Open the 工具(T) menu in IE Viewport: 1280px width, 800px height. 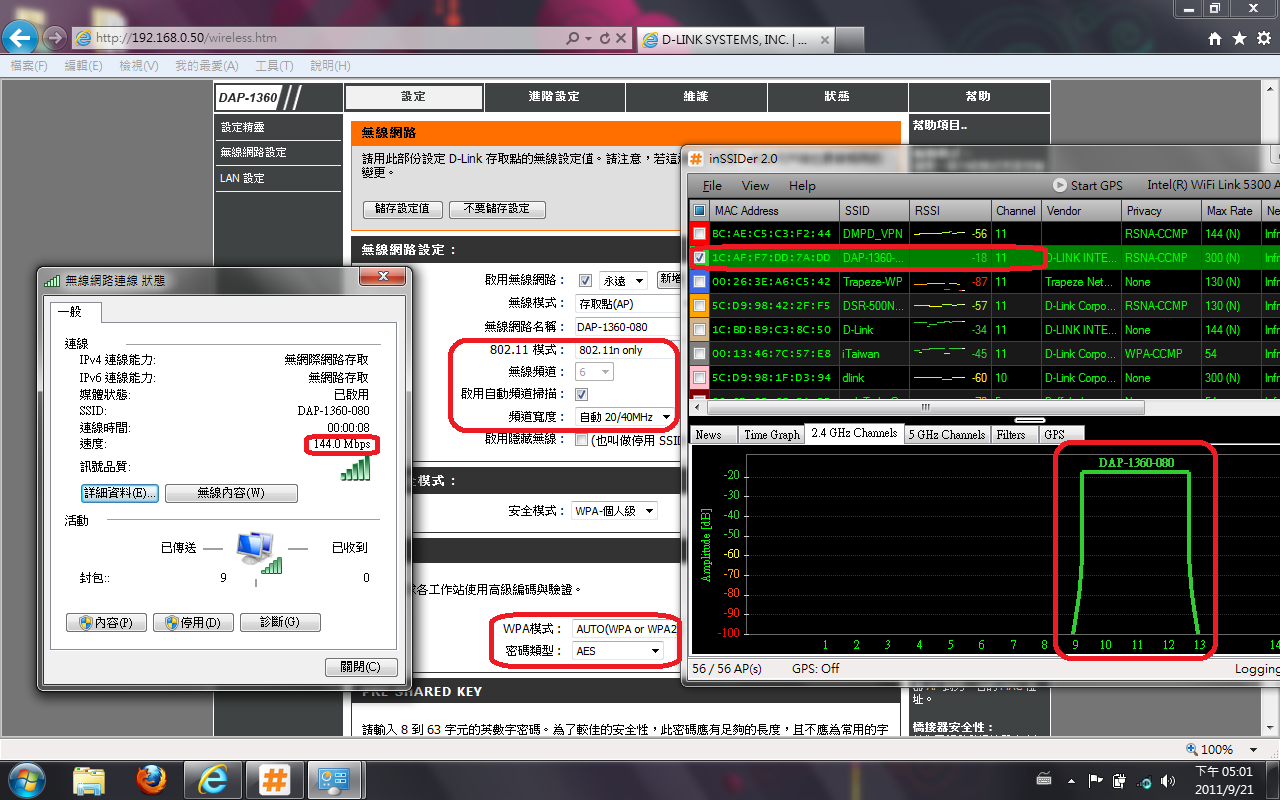(x=274, y=66)
